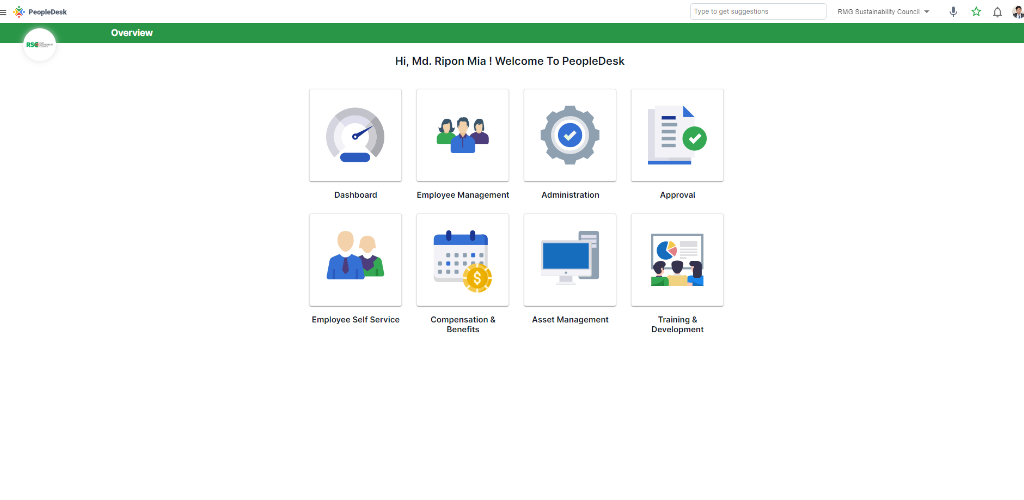Open the user profile avatar

[1017, 12]
